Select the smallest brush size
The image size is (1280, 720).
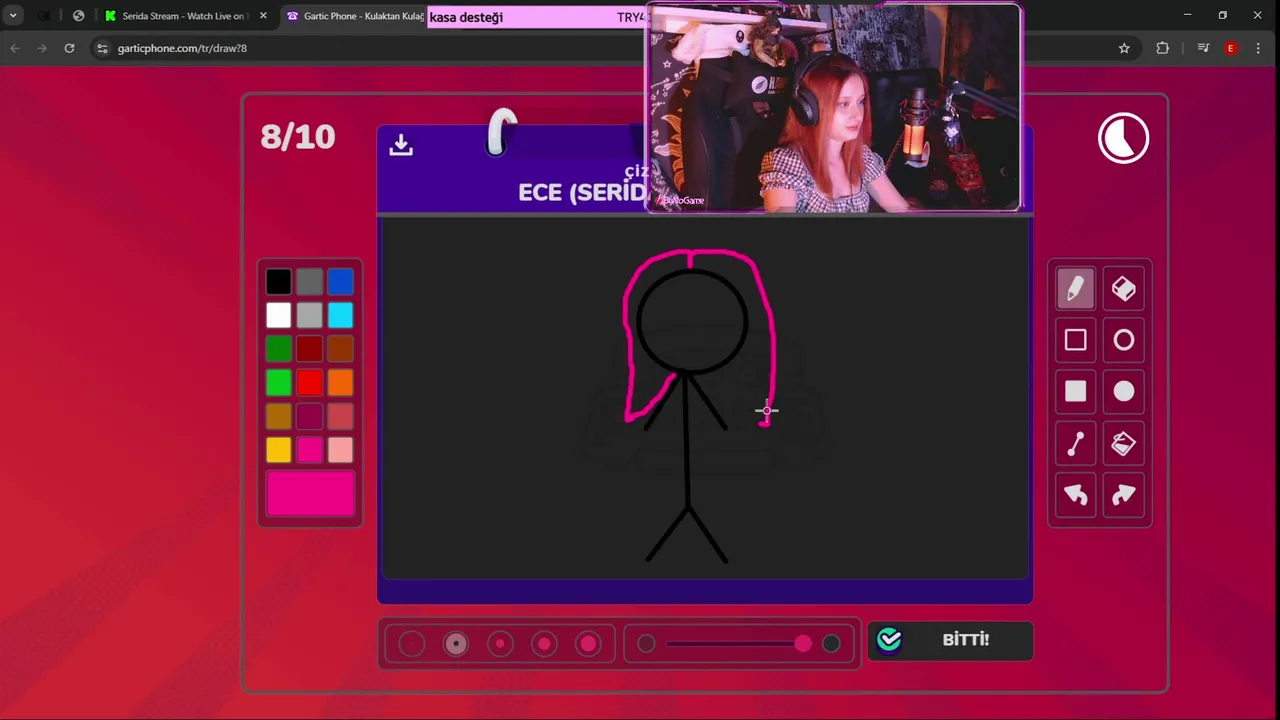coord(412,644)
